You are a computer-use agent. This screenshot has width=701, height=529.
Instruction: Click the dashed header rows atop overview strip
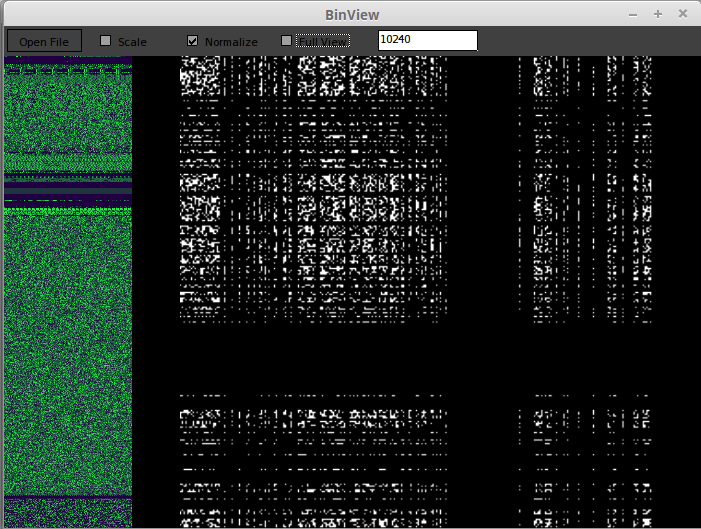[68, 71]
